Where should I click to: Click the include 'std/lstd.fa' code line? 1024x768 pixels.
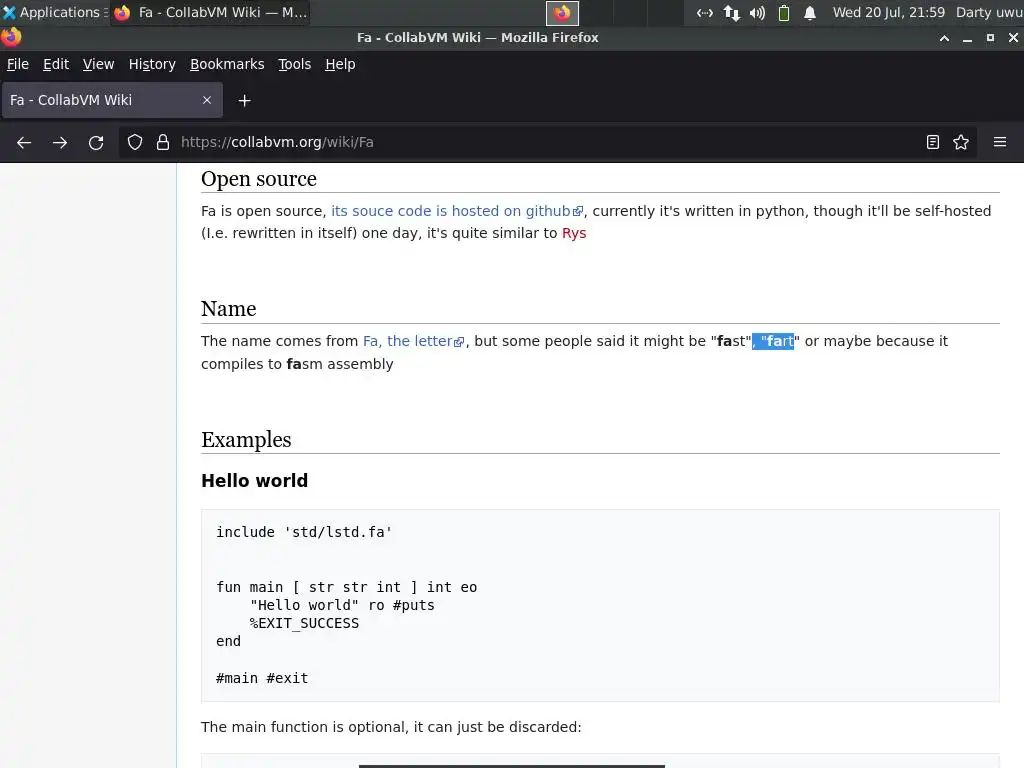(304, 532)
